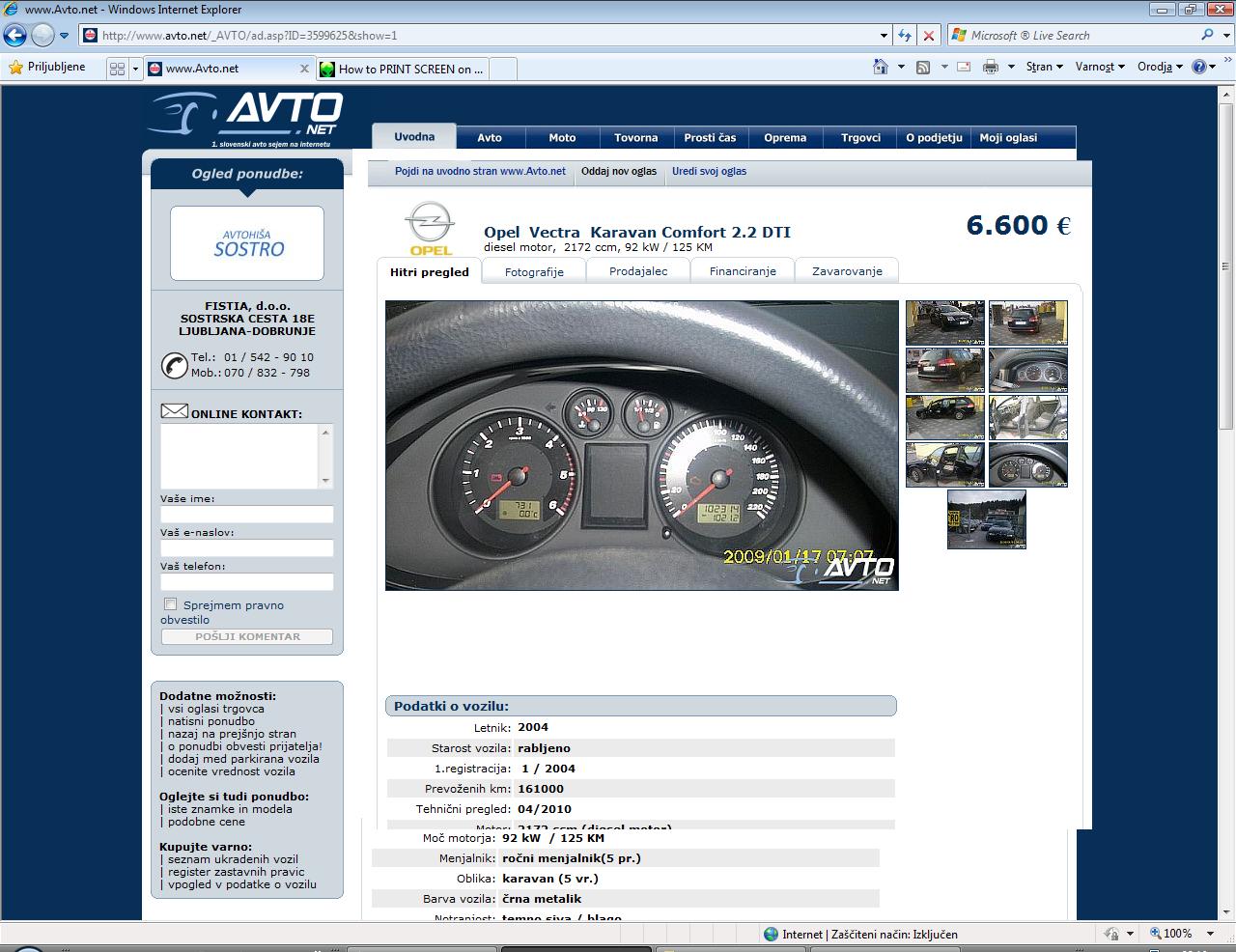Open the Stran dropdown menu
Screen dimensions: 1236x952
(x=1044, y=67)
